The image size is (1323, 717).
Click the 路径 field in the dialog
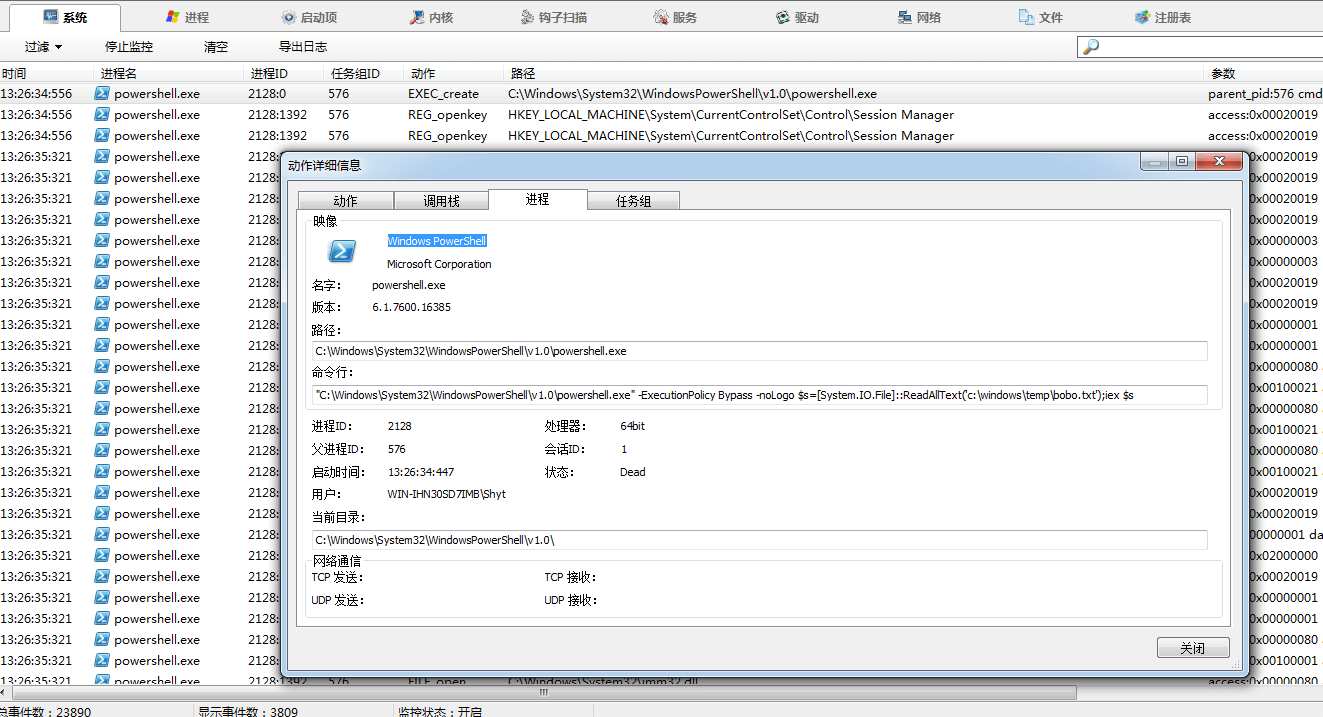point(759,350)
